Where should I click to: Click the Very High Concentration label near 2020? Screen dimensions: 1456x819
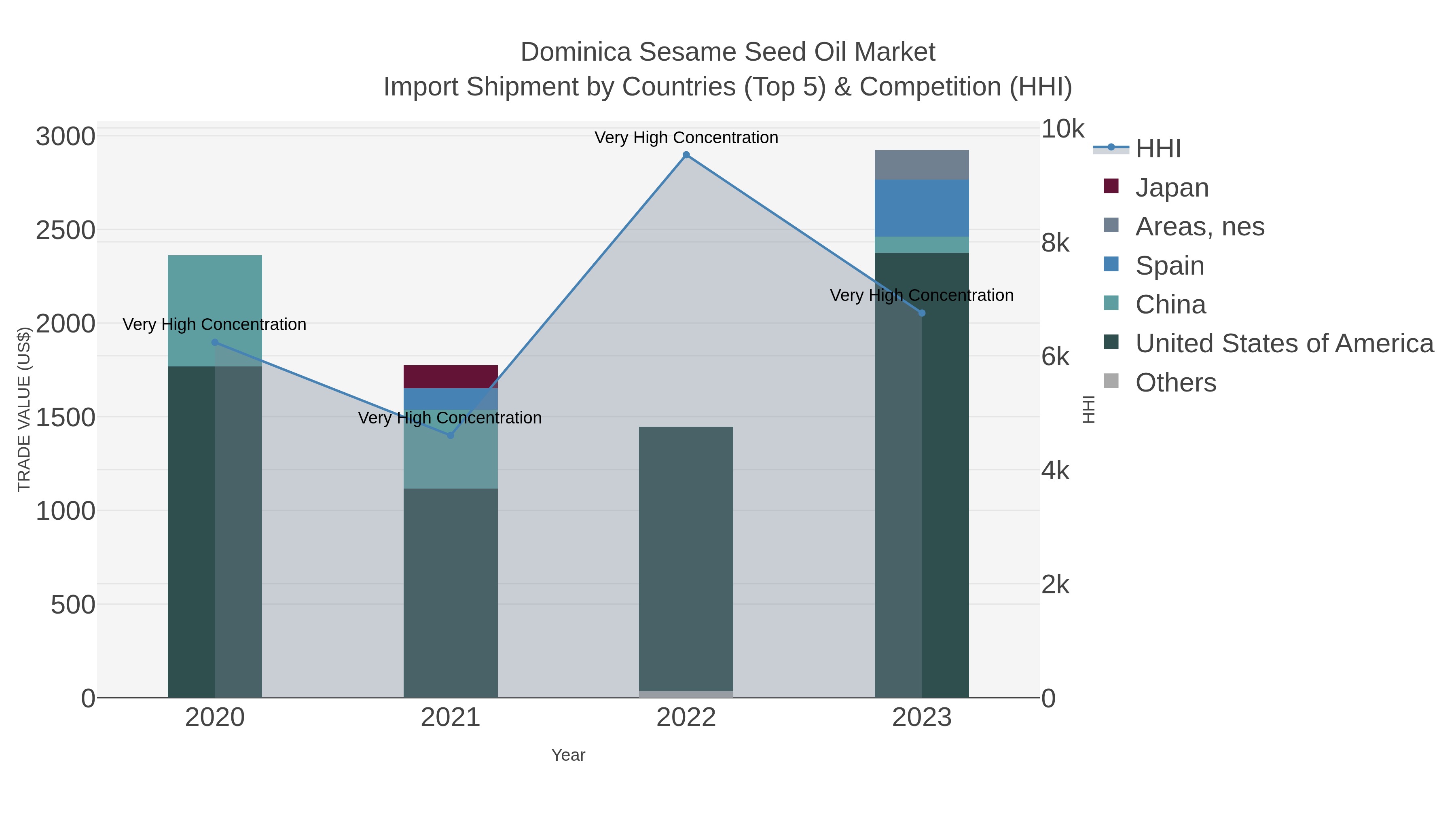(x=215, y=324)
